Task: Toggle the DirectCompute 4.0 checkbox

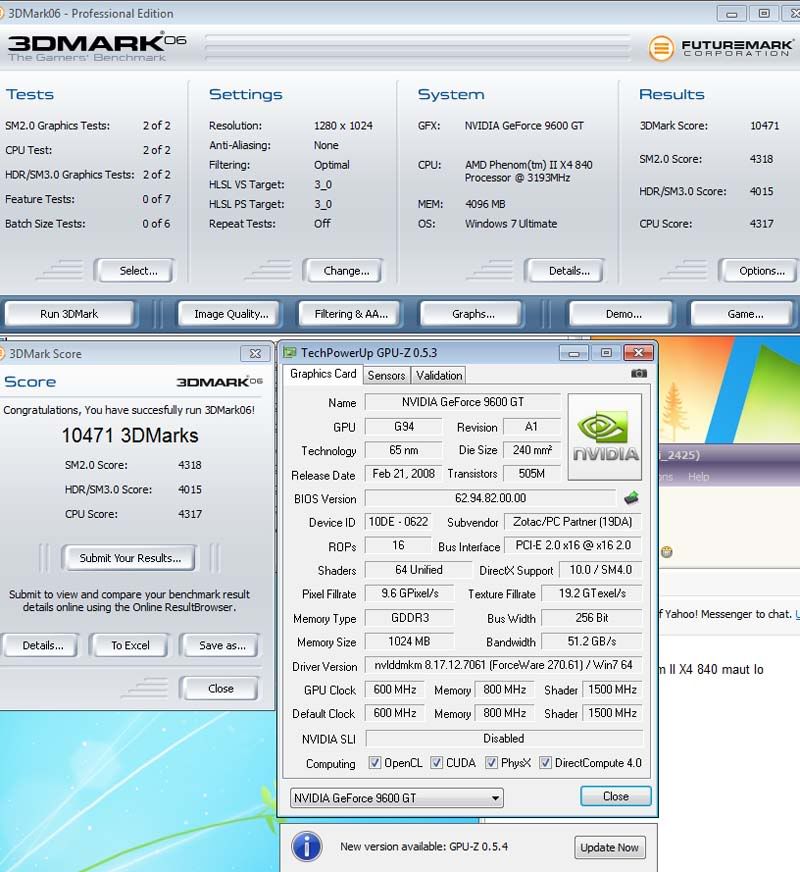Action: pos(545,762)
